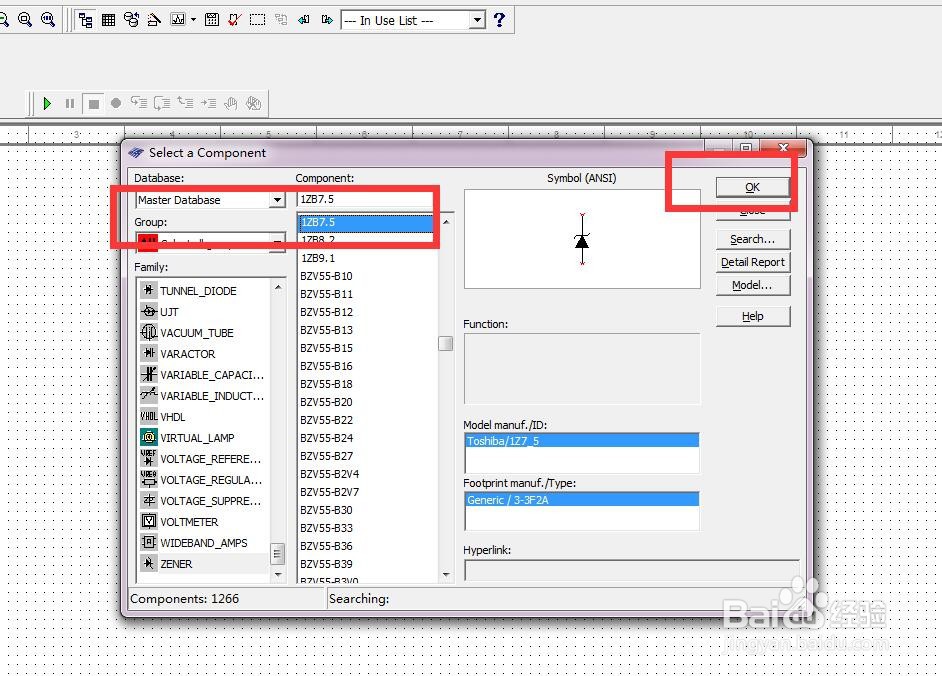942x676 pixels.
Task: Click the Step Over debug icon
Action: point(162,103)
